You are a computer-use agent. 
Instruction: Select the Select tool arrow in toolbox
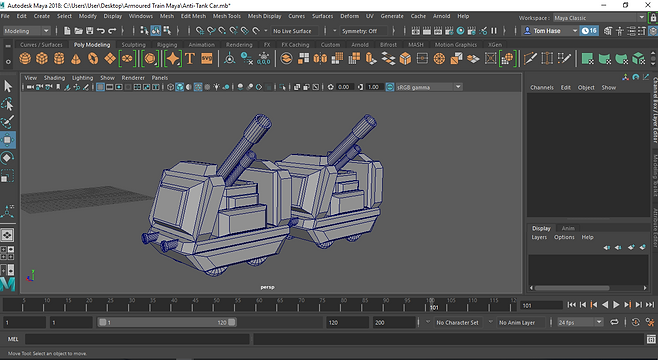coord(8,86)
